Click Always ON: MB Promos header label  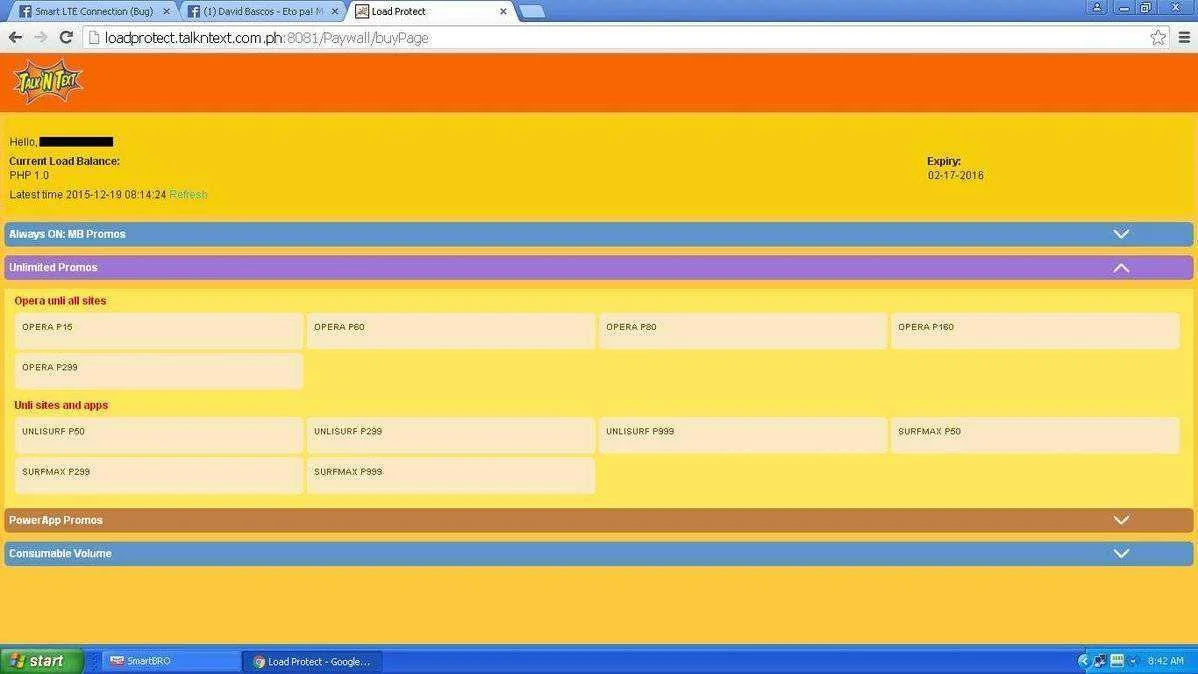67,234
